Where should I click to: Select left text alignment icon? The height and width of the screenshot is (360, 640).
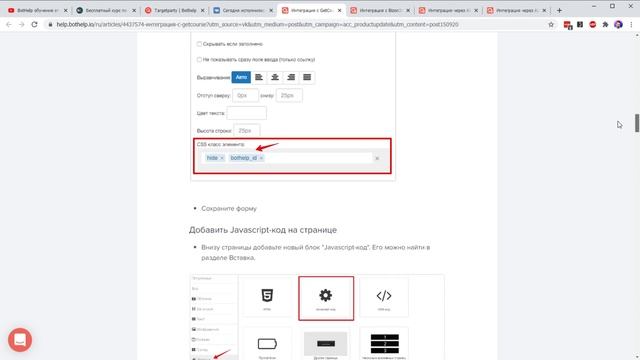click(259, 77)
